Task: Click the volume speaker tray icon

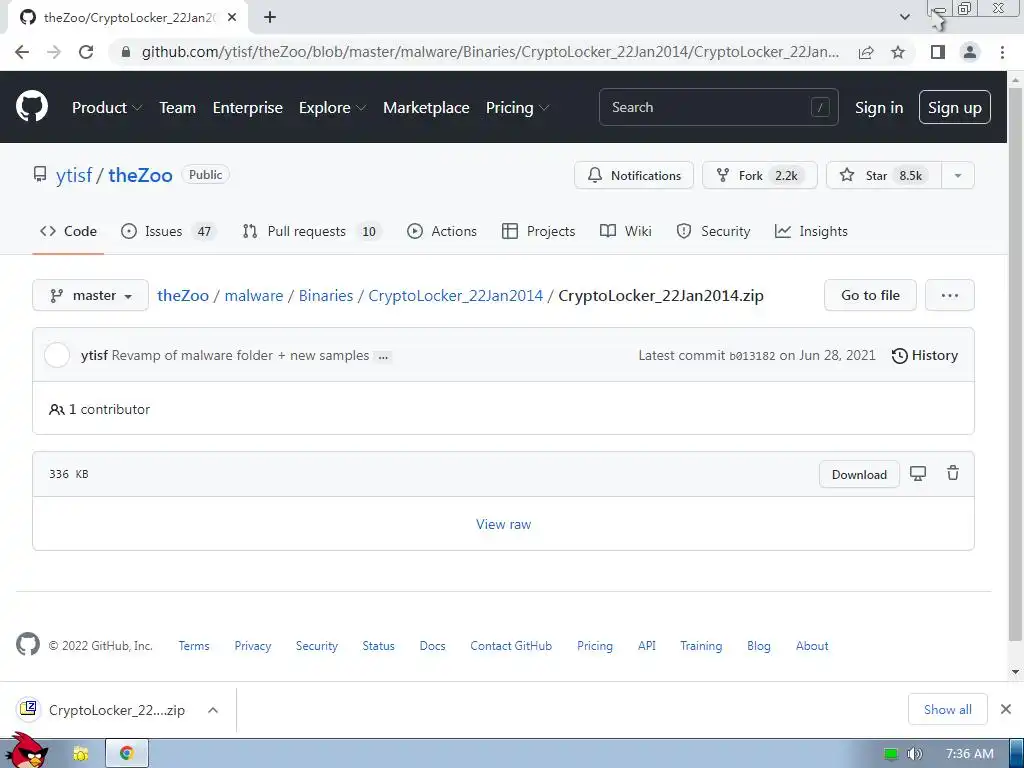Action: click(x=914, y=754)
